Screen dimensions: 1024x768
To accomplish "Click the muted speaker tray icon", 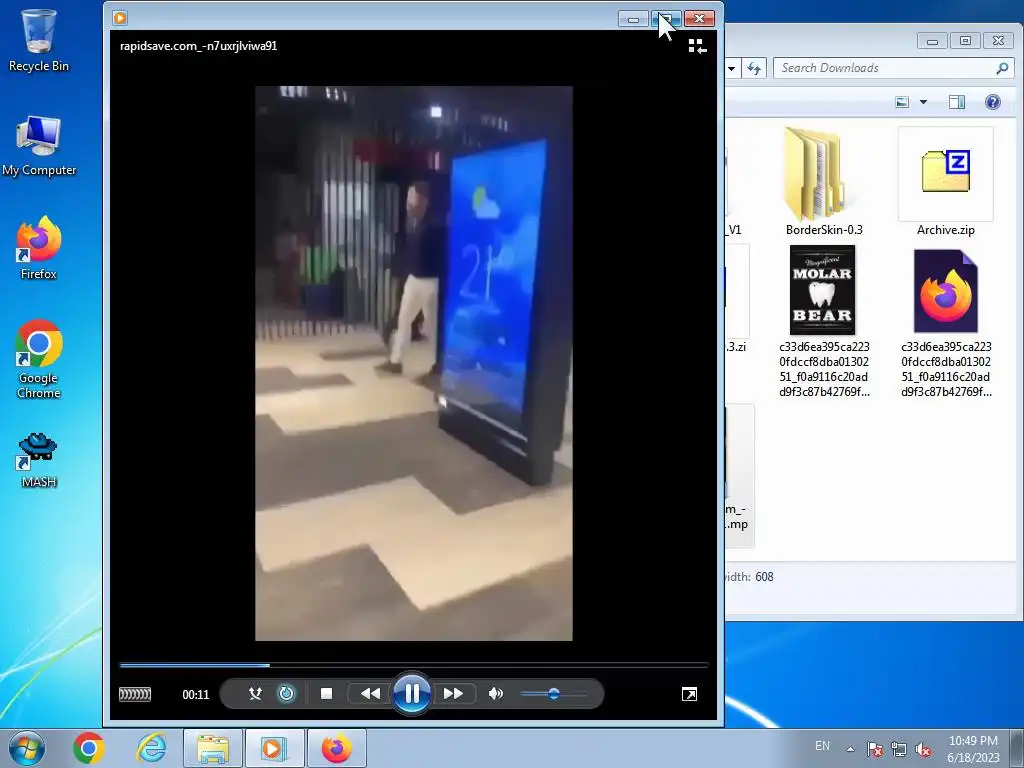I will pyautogui.click(x=923, y=749).
